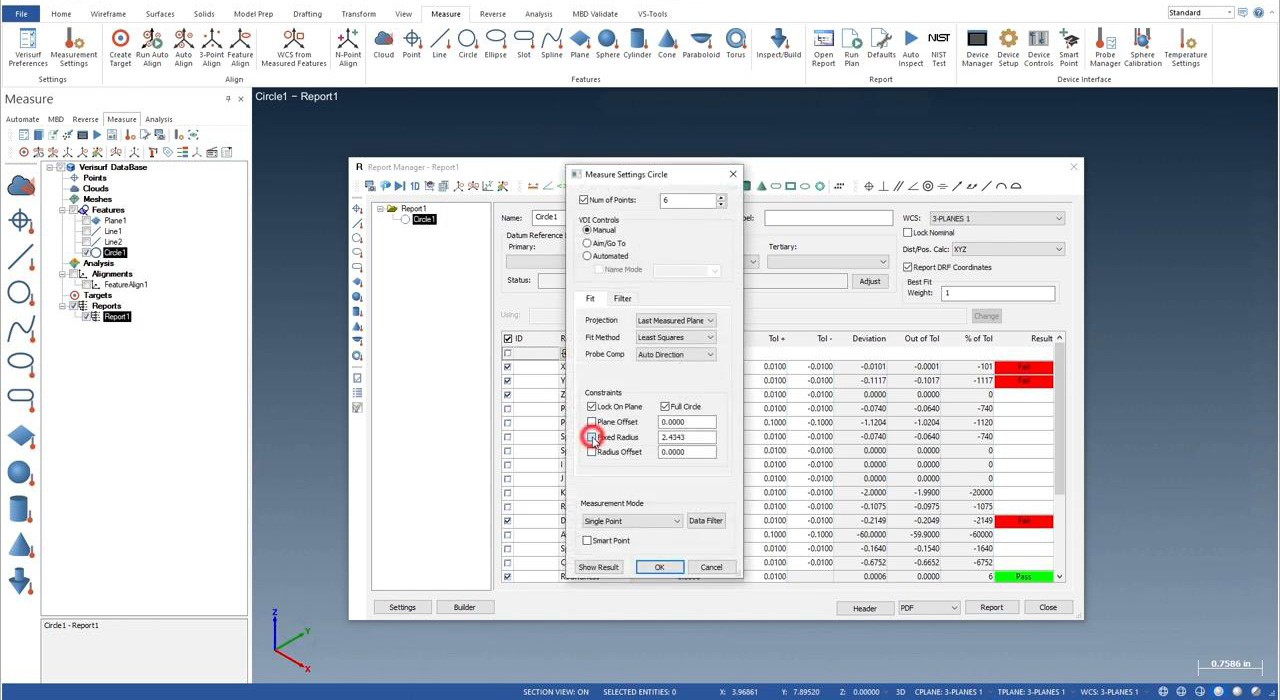The image size is (1280, 700).
Task: Measure a Cylinder feature
Action: (x=637, y=44)
